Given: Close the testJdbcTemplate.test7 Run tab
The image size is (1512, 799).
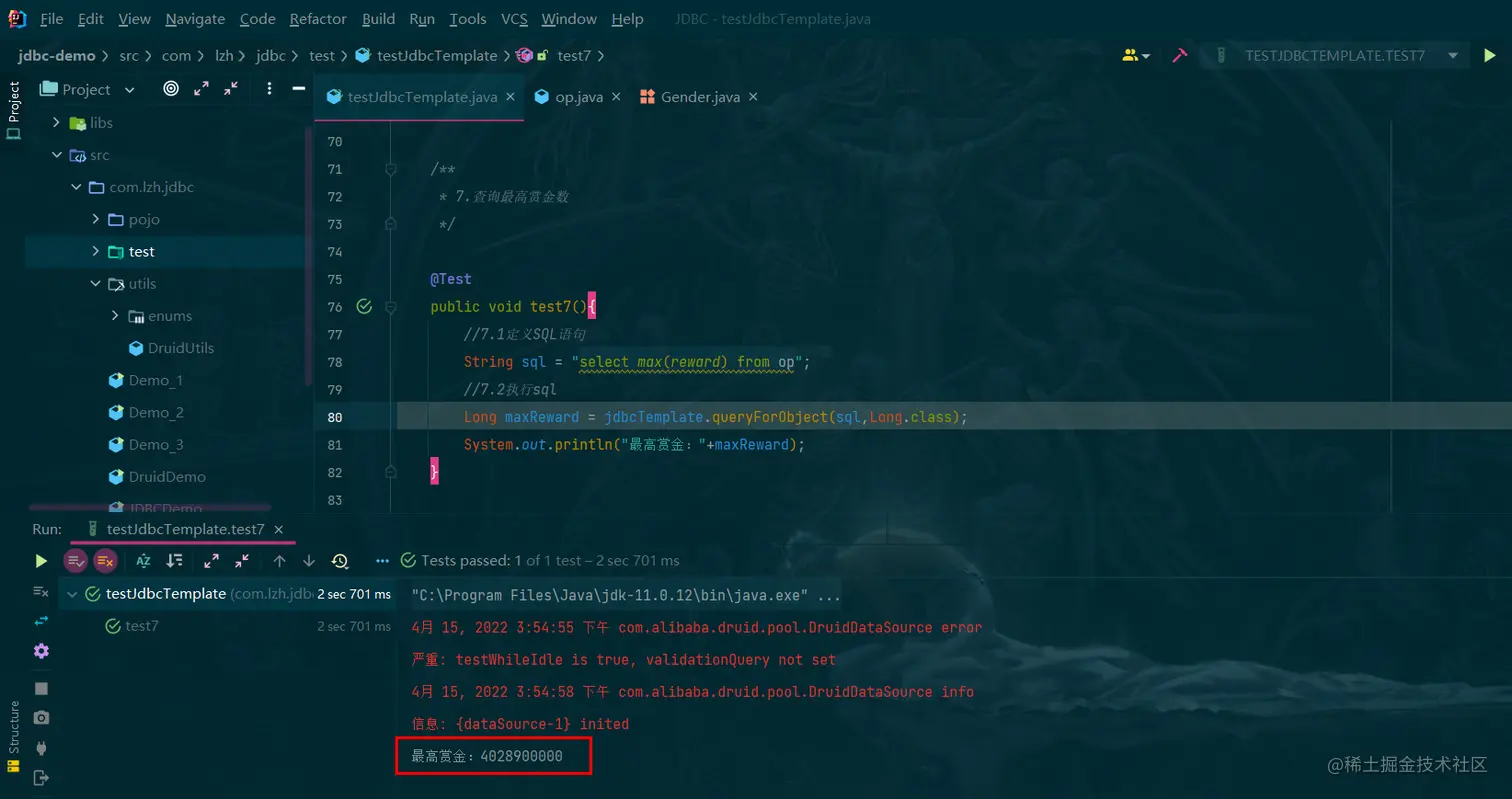Looking at the screenshot, I should point(279,529).
